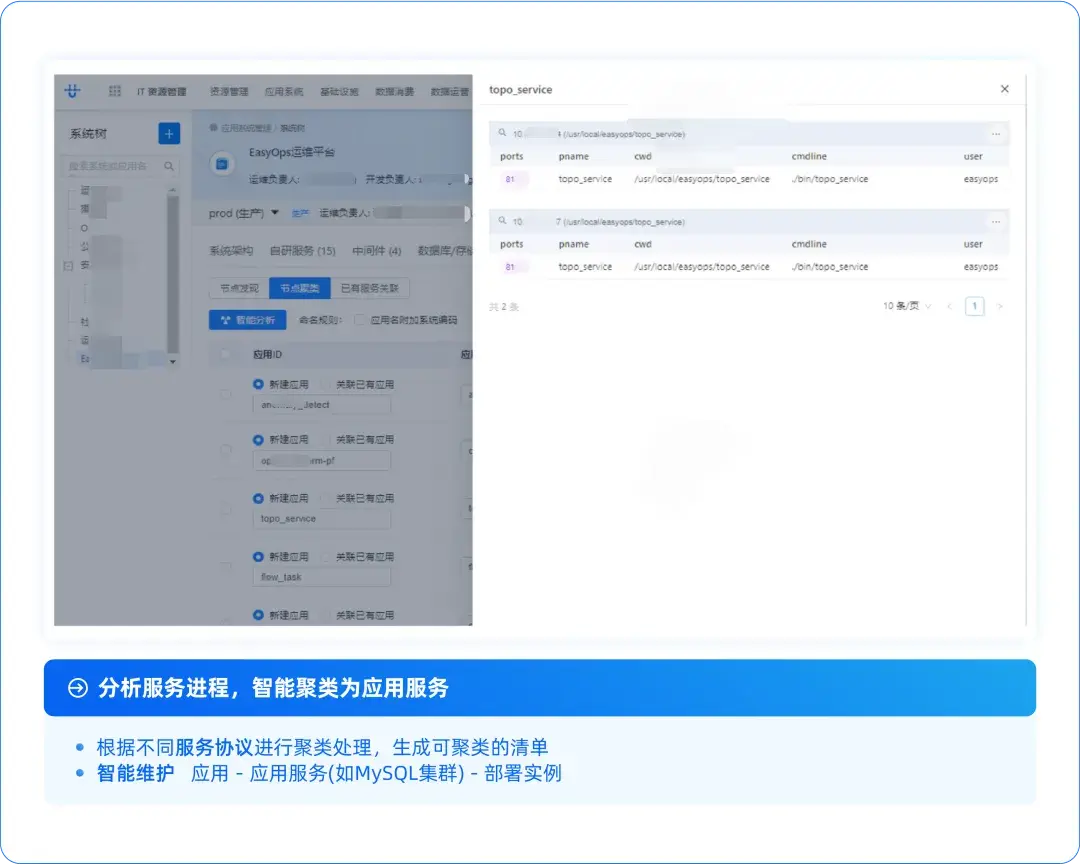The image size is (1080, 864).
Task: Open the app grid icon in top bar
Action: [x=113, y=91]
